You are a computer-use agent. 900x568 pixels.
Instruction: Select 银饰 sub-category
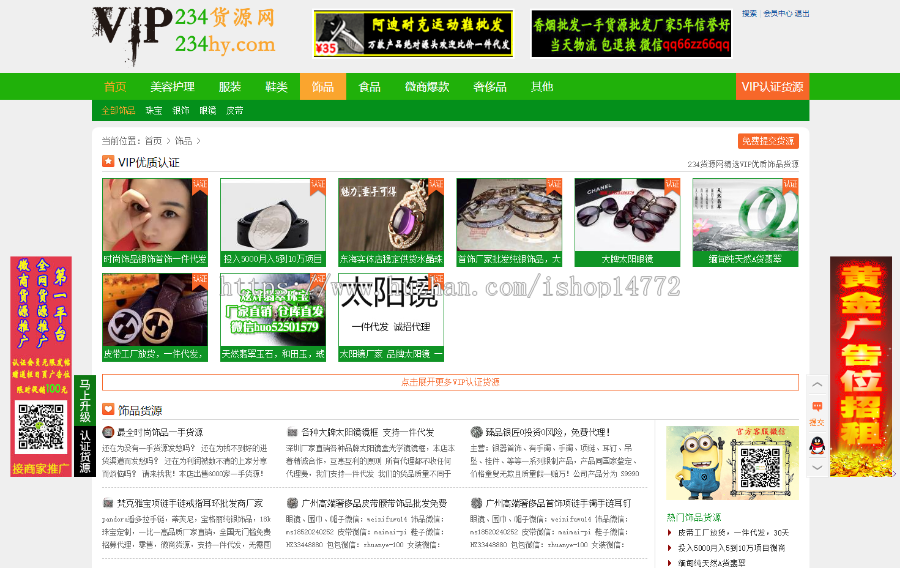pyautogui.click(x=181, y=110)
